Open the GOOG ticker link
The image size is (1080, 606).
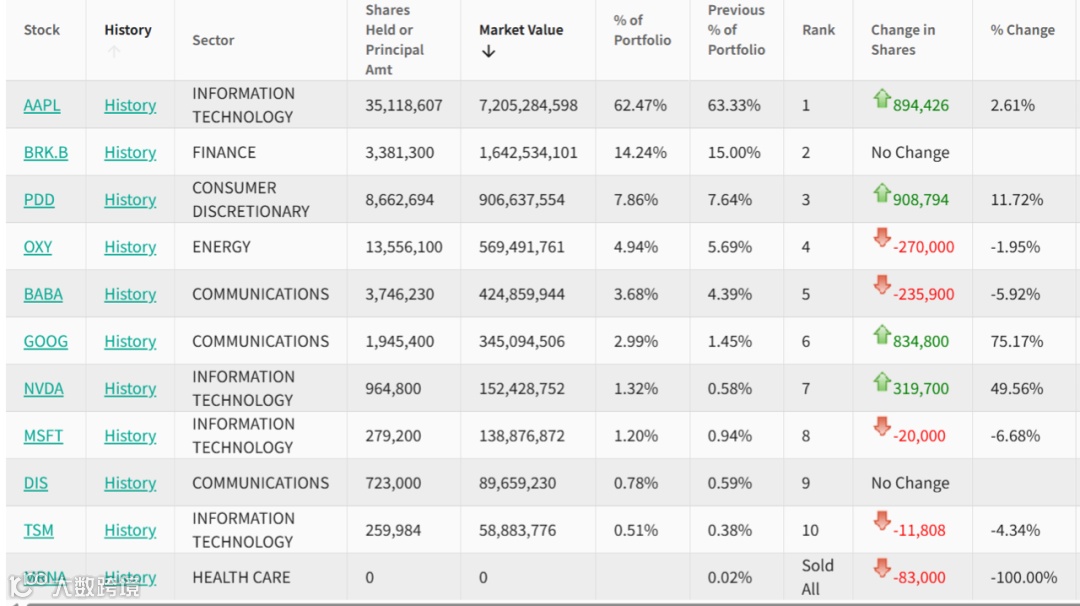(46, 342)
